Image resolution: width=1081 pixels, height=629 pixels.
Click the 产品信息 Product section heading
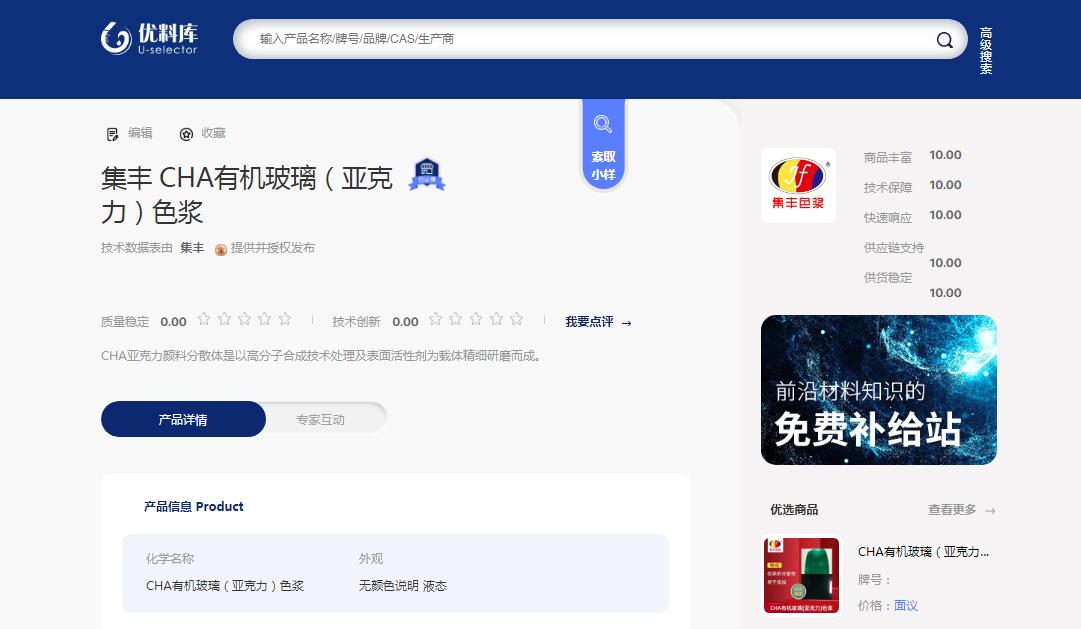194,507
